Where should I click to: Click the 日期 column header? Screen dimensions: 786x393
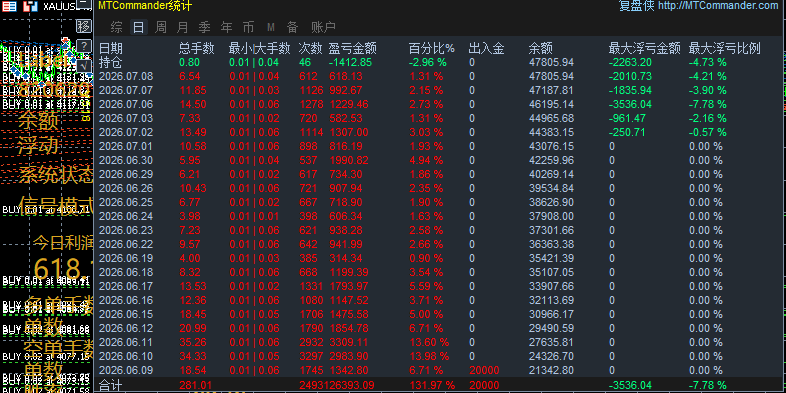coord(111,49)
